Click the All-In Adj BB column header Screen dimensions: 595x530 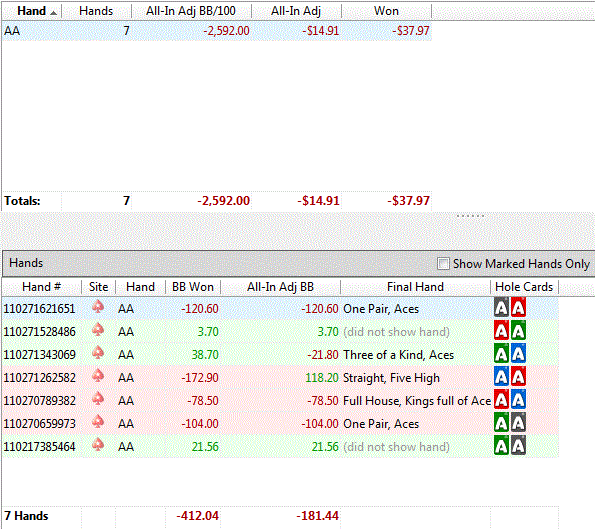click(x=280, y=287)
